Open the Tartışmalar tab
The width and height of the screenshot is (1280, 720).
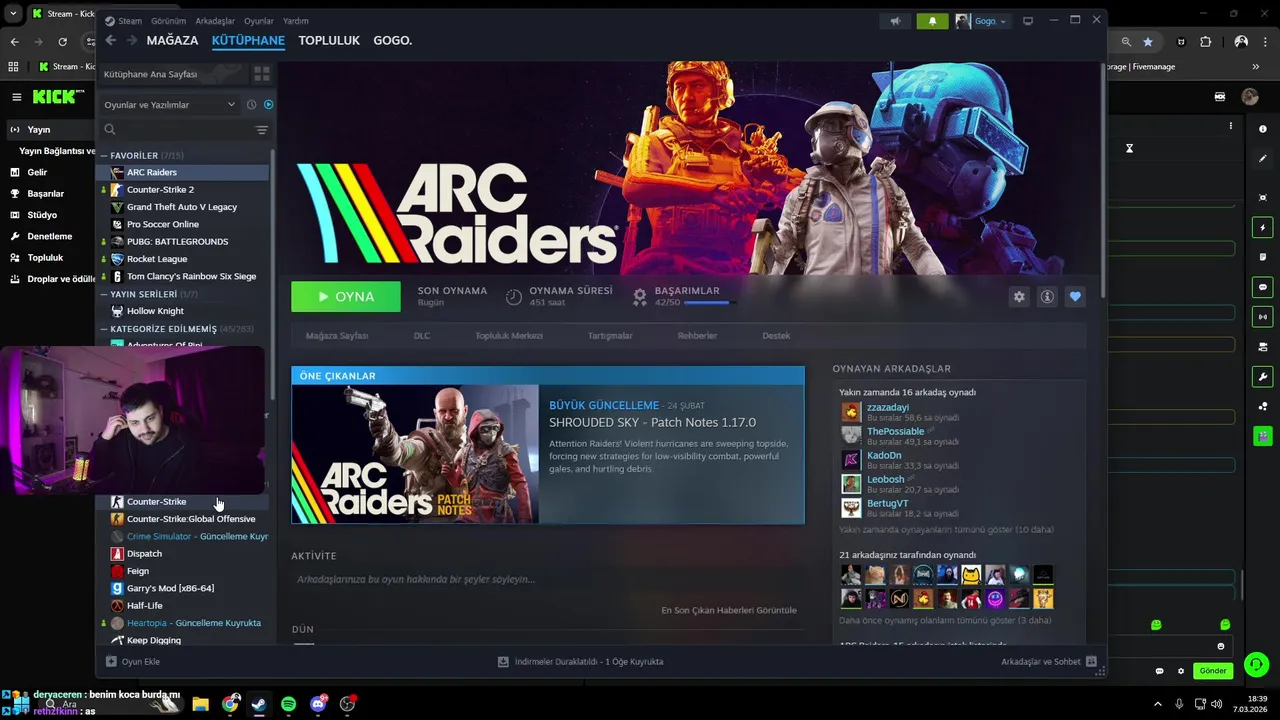[x=610, y=336]
